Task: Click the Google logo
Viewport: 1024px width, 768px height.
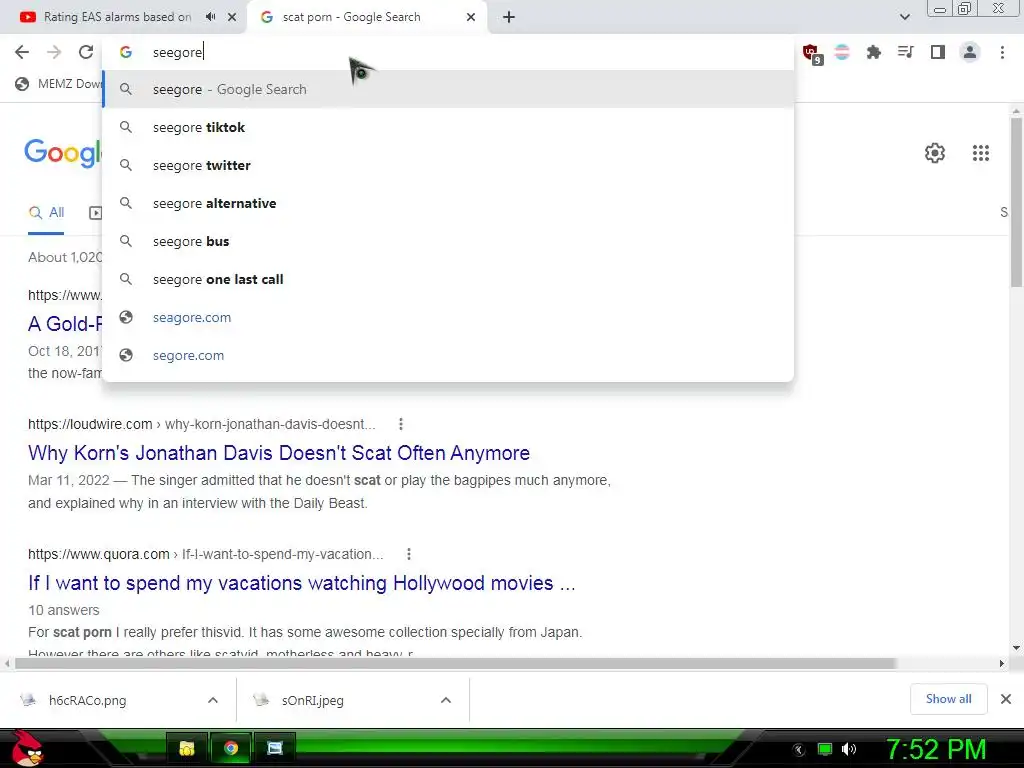Action: pyautogui.click(x=63, y=153)
